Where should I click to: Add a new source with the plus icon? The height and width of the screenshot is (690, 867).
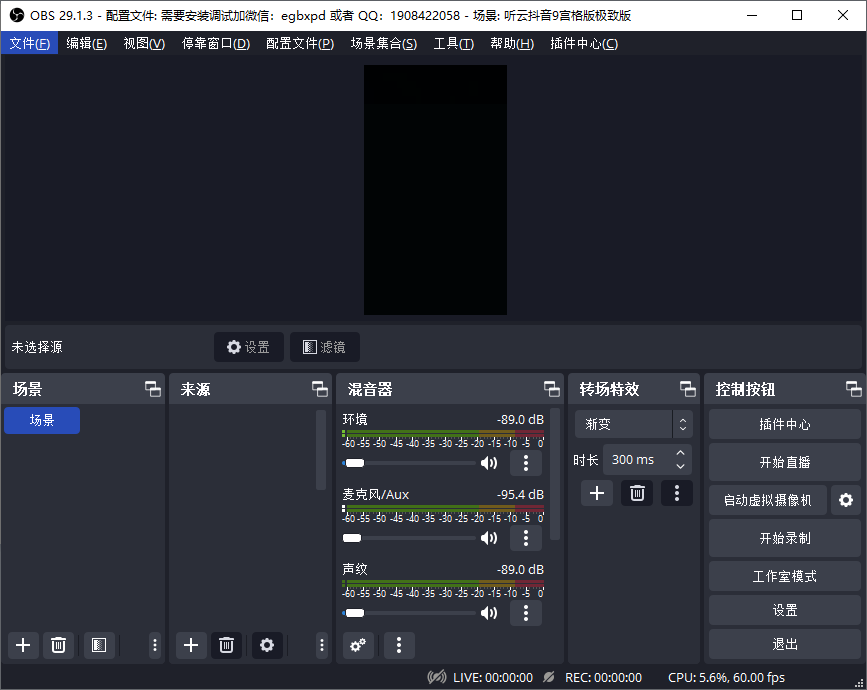coord(191,645)
